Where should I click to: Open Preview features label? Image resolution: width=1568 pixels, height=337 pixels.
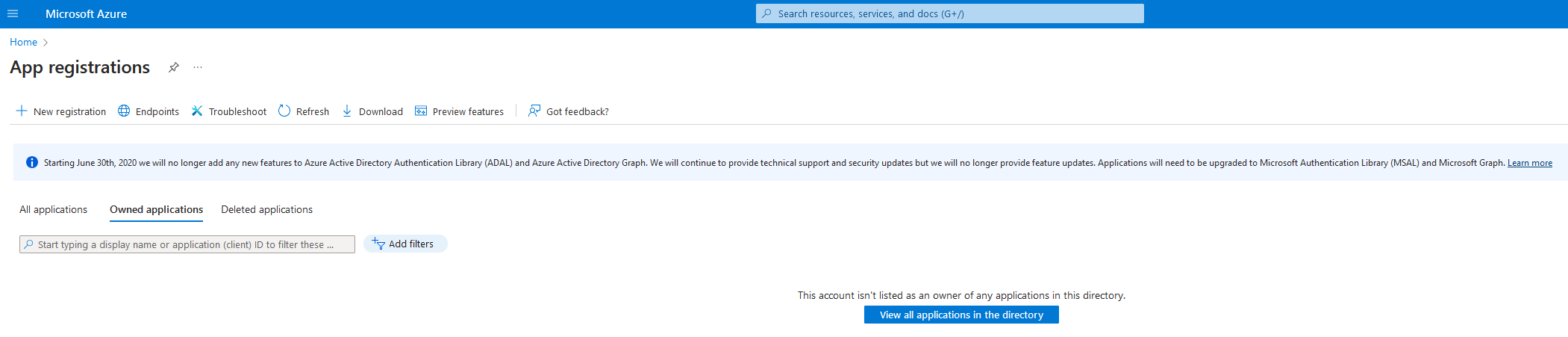click(468, 111)
